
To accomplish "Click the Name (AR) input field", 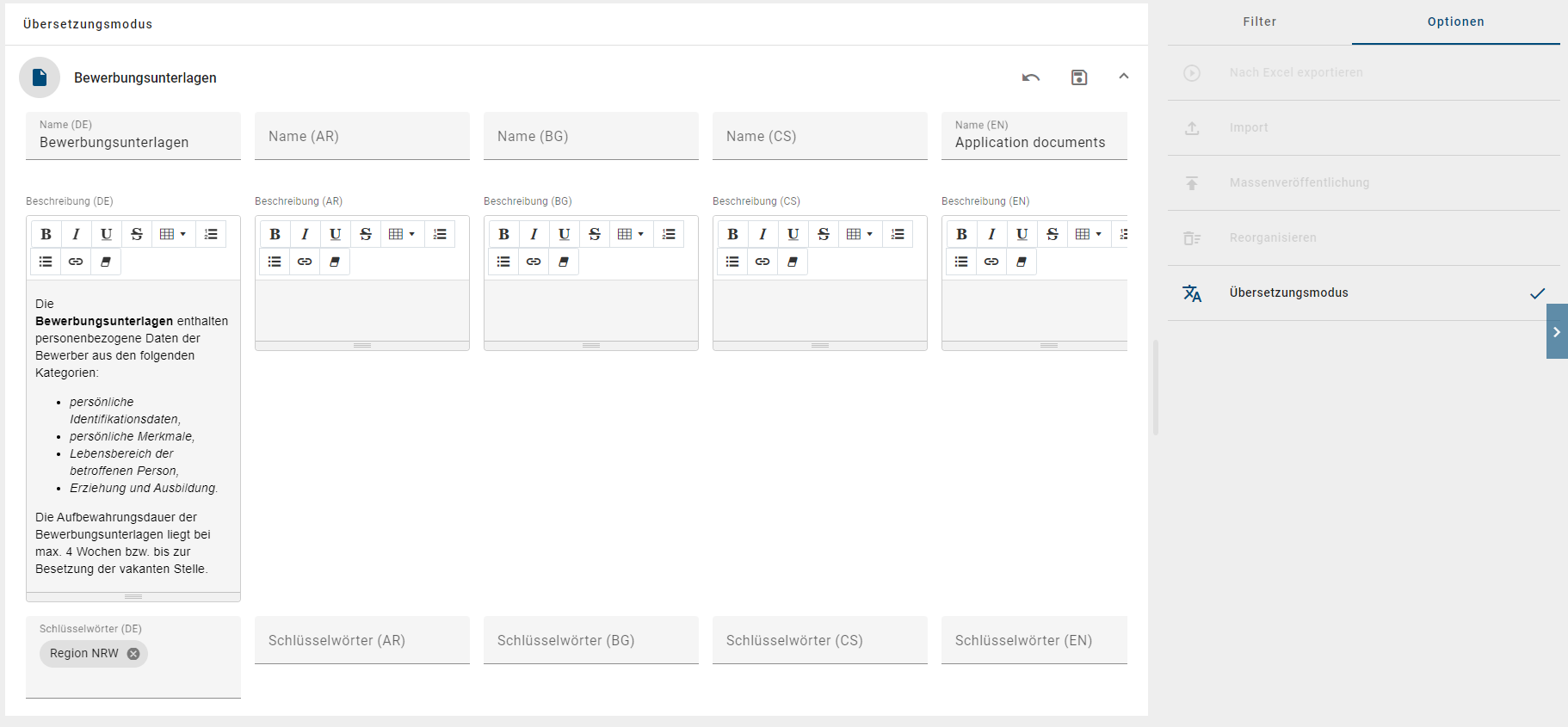I will point(362,136).
